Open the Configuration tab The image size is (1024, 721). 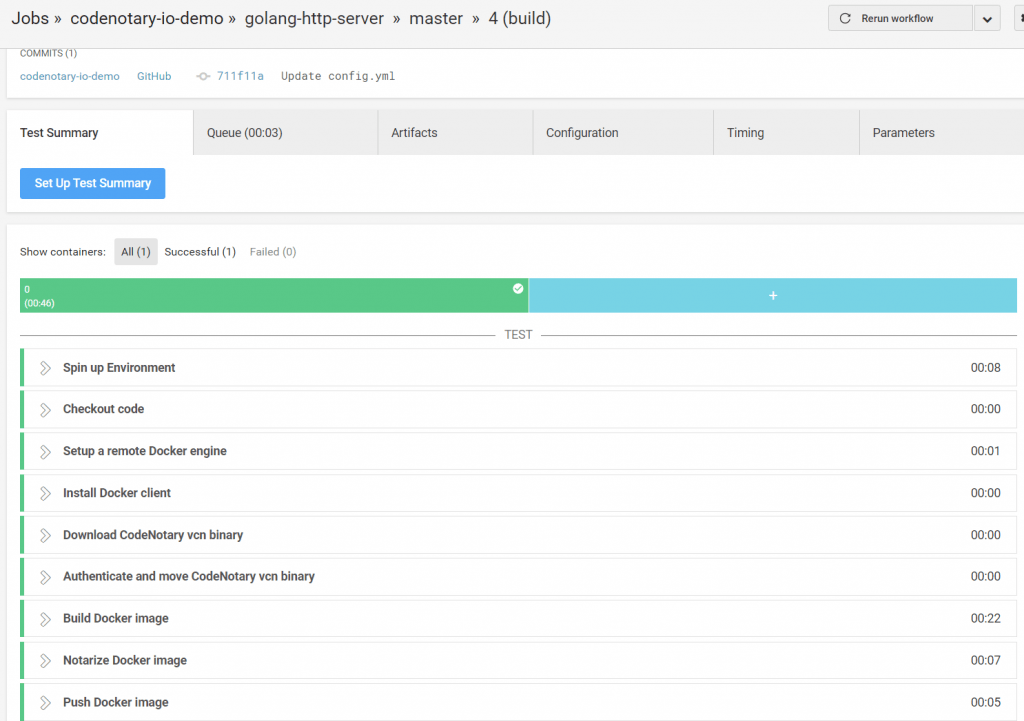[623, 133]
